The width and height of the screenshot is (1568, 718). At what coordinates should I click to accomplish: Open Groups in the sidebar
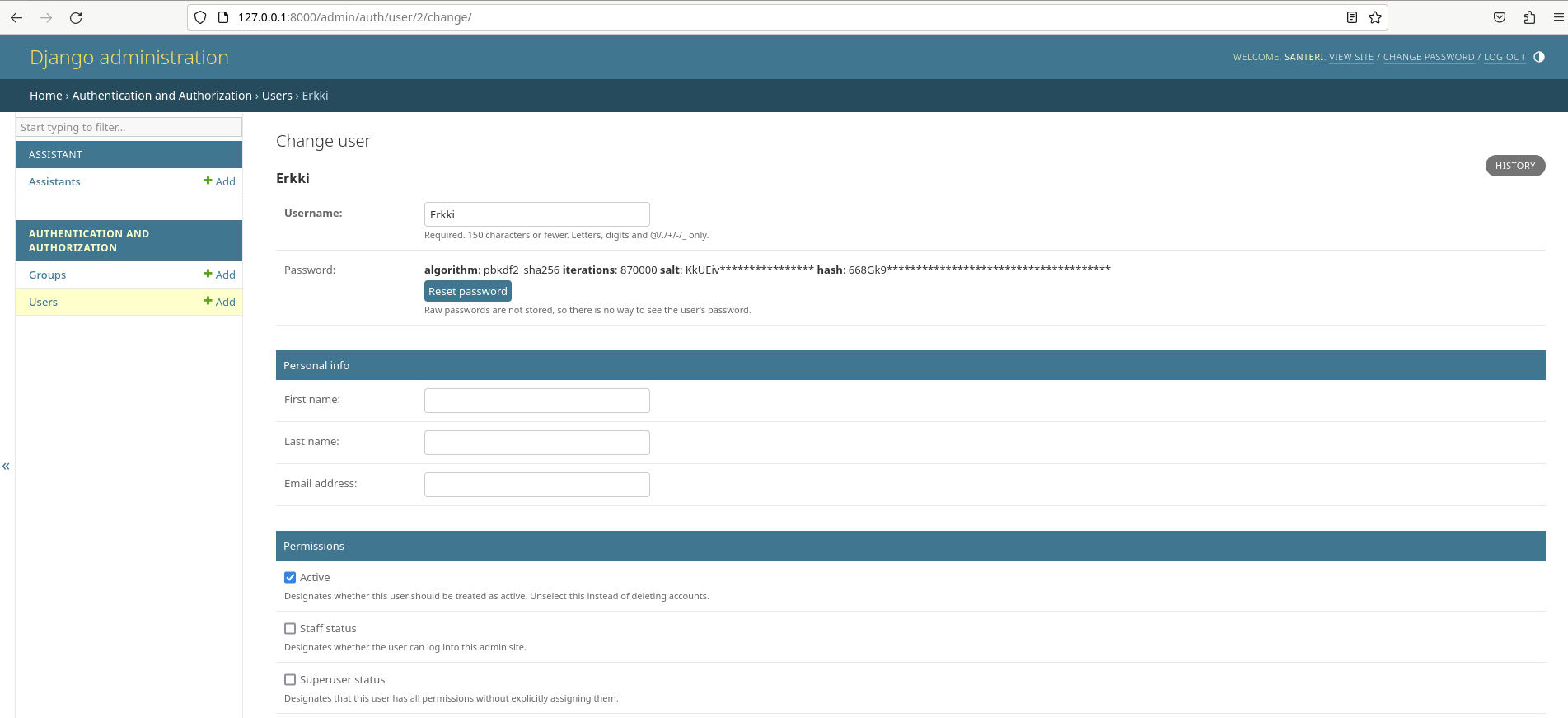point(47,275)
